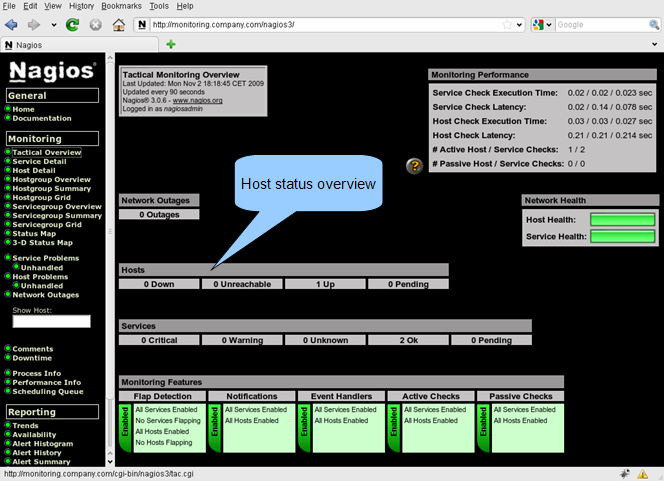Click the Passive Checks Enabled indicator
Viewport: 664px width, 481px height.
(484, 428)
